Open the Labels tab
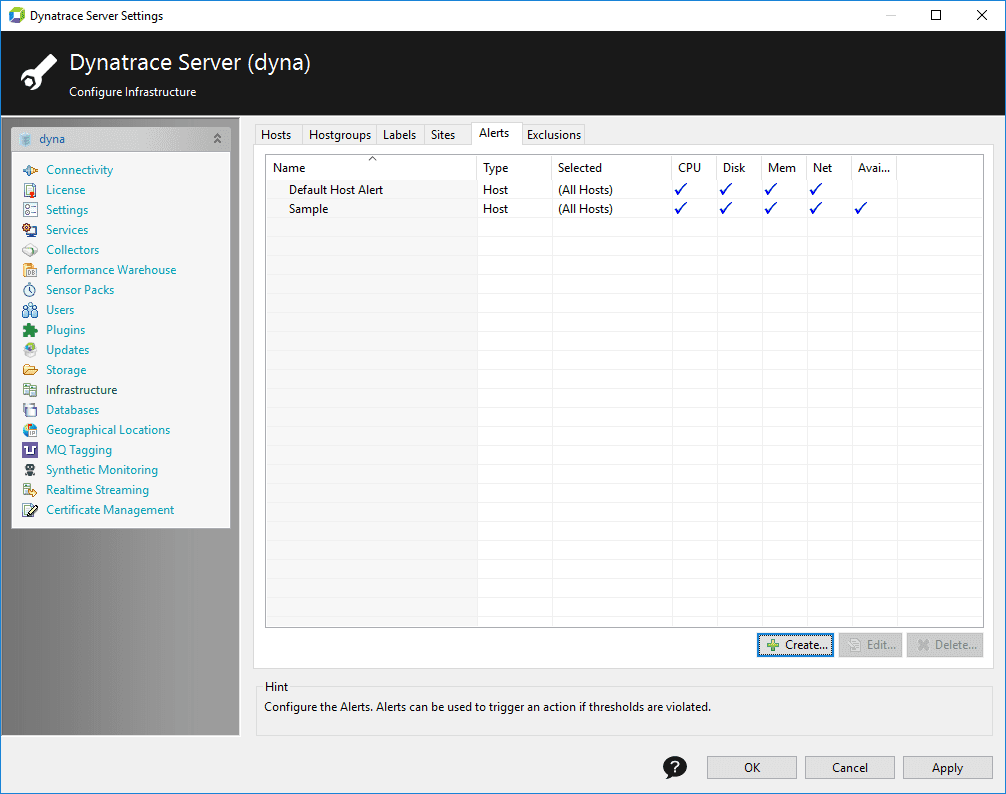Screen dimensions: 1006x794 click(x=399, y=135)
